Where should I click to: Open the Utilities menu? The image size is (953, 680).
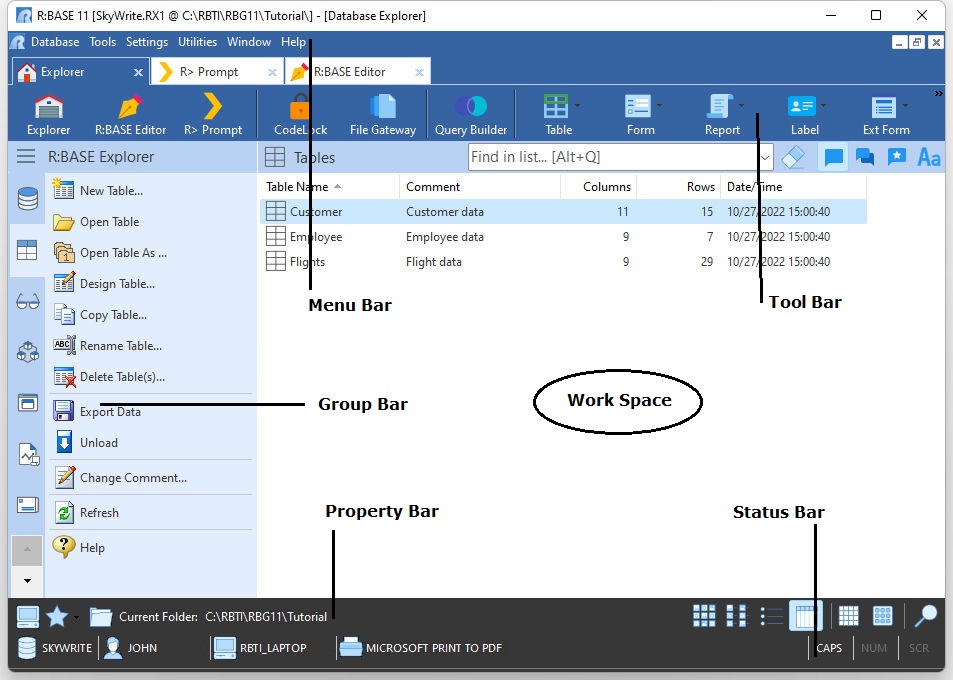pyautogui.click(x=198, y=42)
